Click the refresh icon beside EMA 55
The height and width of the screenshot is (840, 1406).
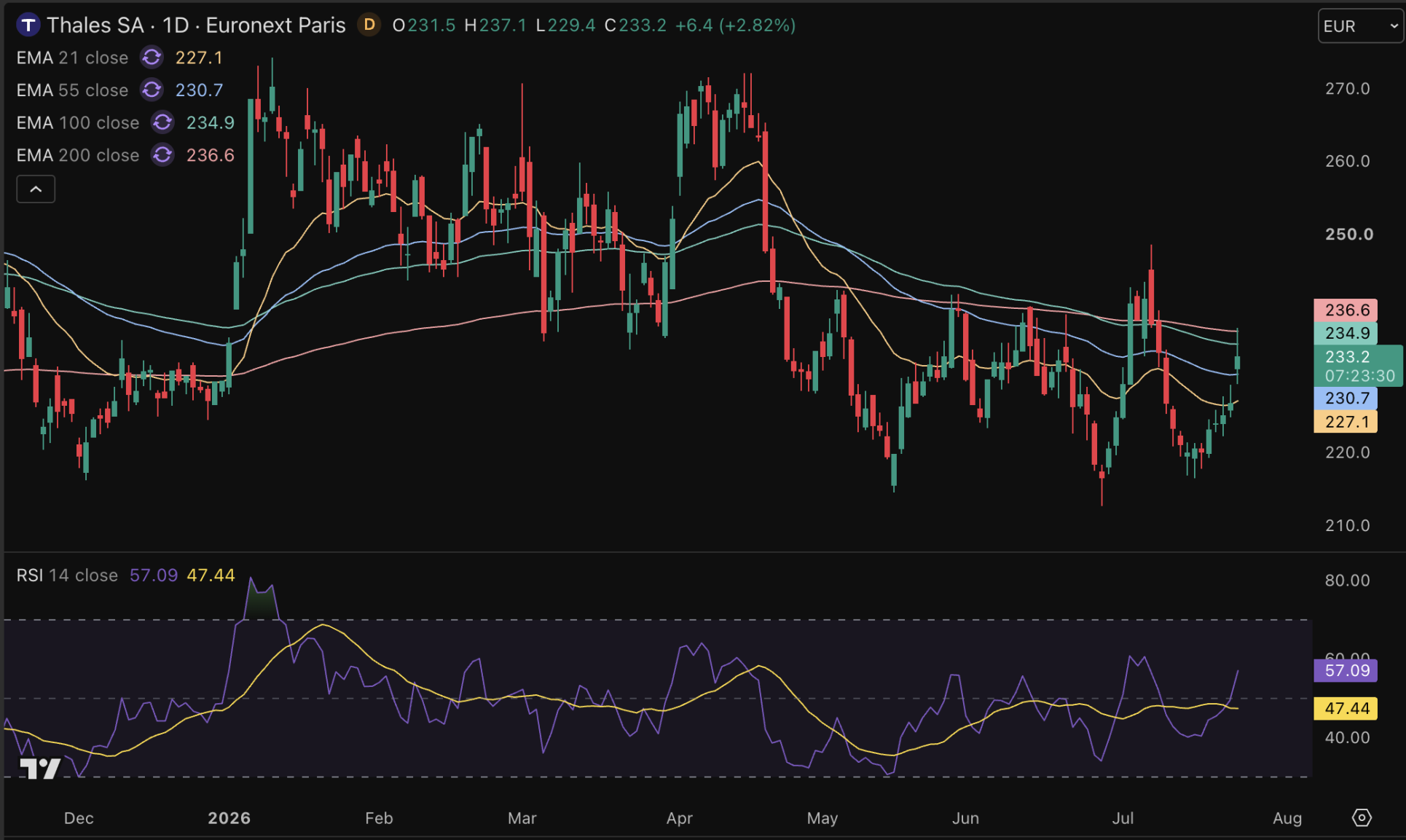click(152, 90)
